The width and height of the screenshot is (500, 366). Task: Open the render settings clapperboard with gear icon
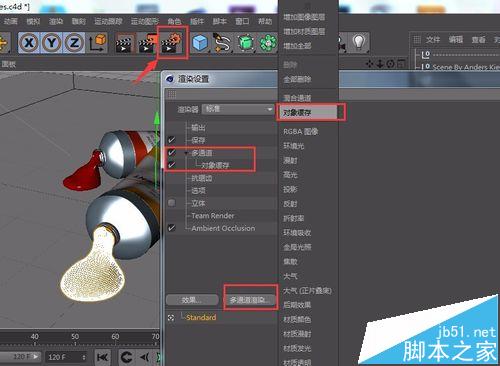tap(172, 43)
